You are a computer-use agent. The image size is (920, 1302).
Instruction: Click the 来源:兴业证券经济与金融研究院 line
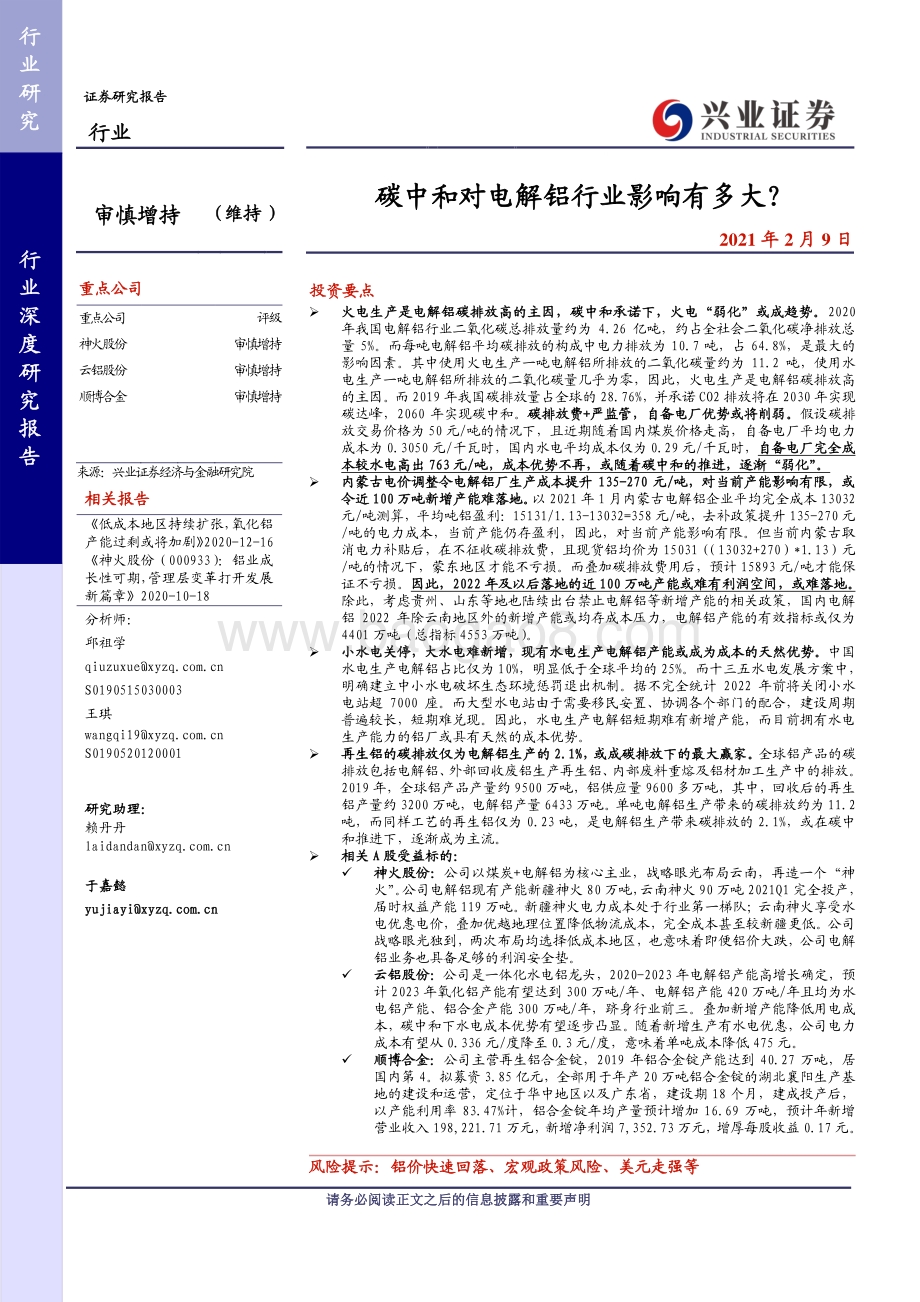pos(165,472)
